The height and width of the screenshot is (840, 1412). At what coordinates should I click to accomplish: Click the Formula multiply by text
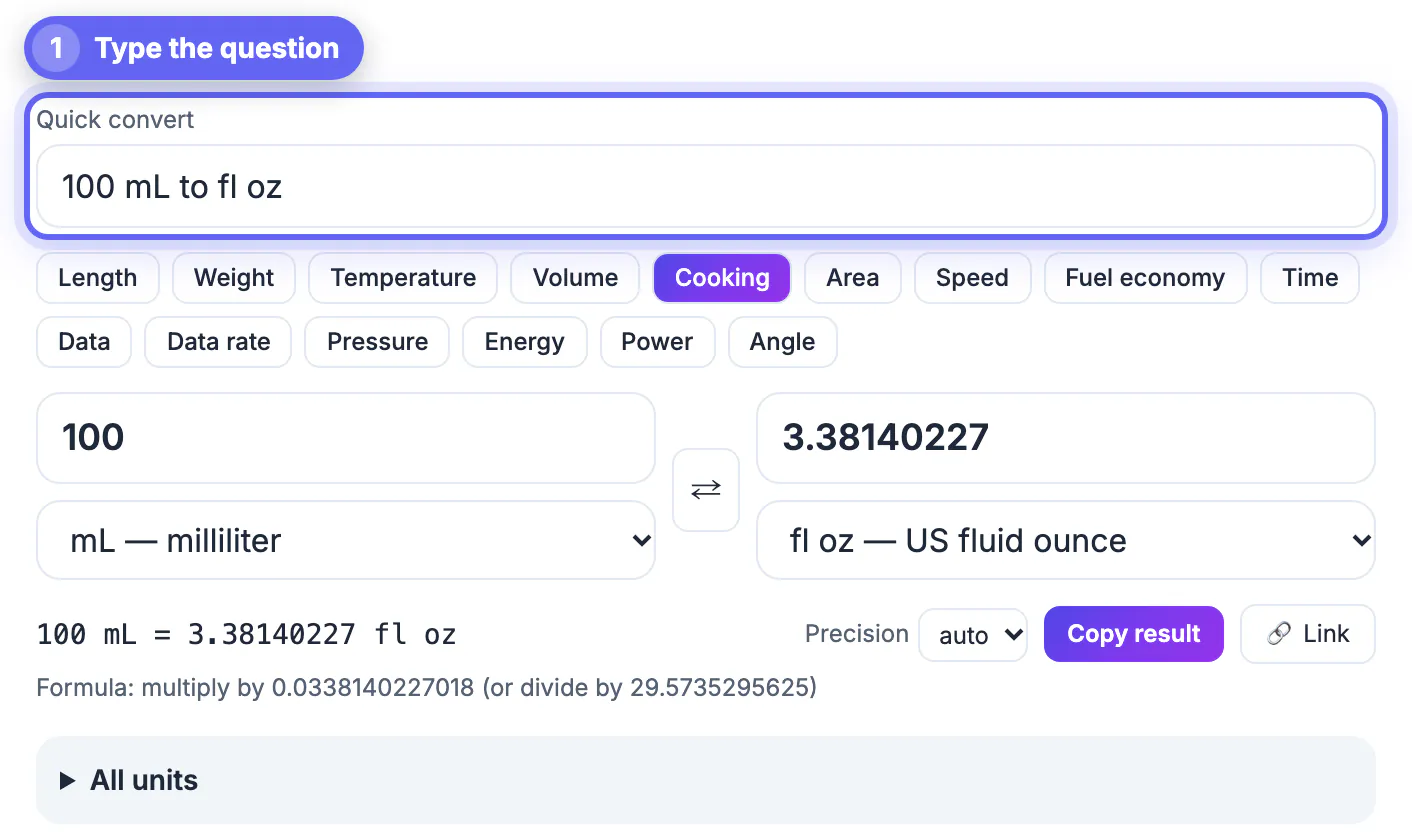tap(427, 688)
